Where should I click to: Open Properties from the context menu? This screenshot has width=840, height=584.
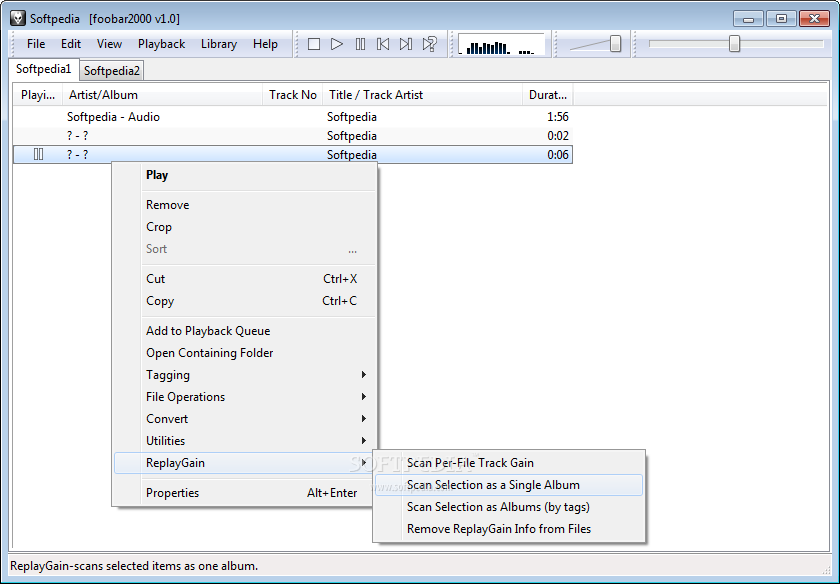click(245, 493)
